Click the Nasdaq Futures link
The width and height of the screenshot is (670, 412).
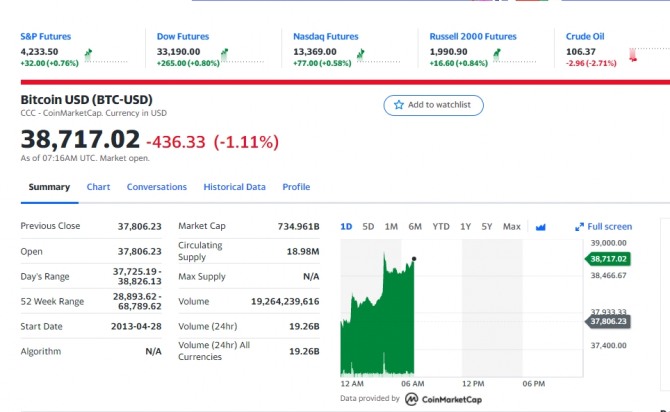click(x=326, y=36)
